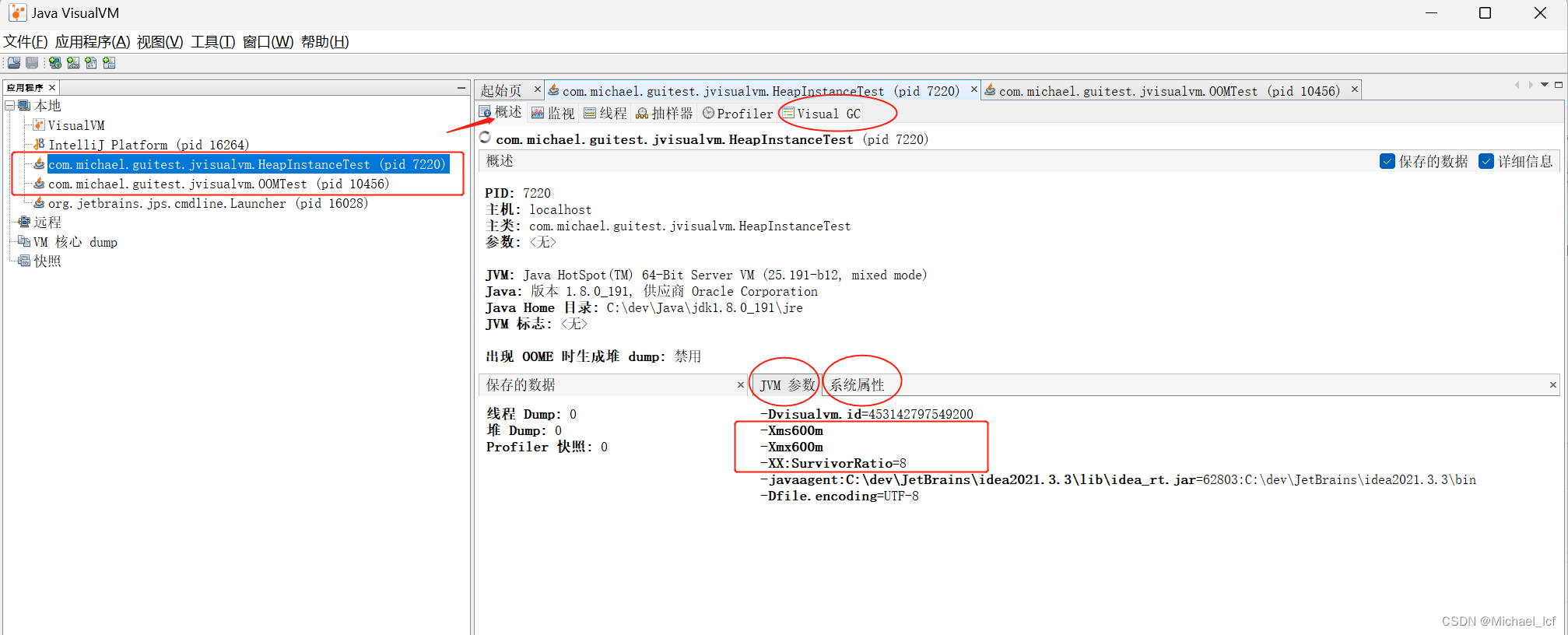Select VisualVM in the applications tree
Screen dimensions: 1568x635
point(76,125)
